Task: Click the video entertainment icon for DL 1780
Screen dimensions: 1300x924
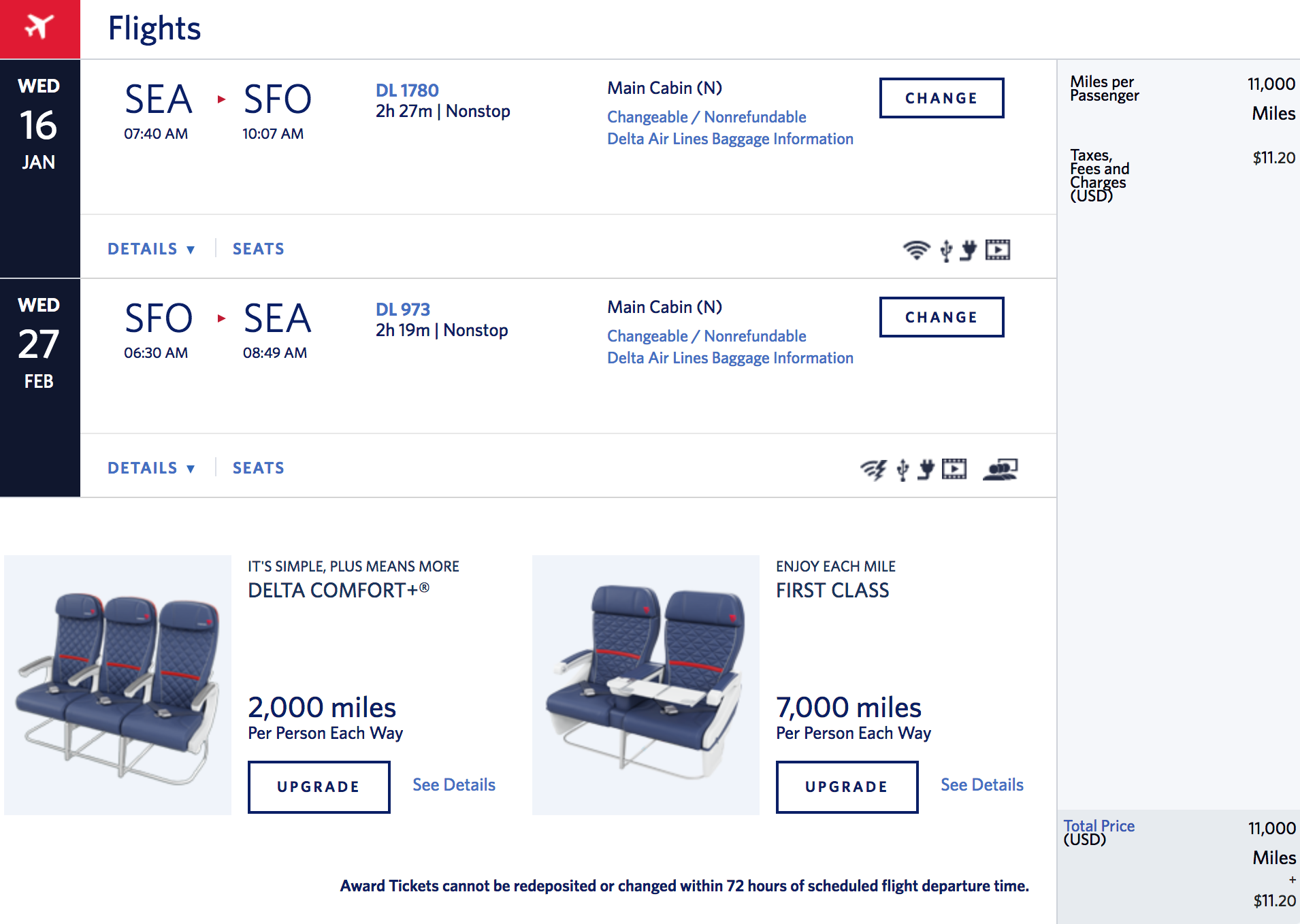Action: tap(998, 250)
